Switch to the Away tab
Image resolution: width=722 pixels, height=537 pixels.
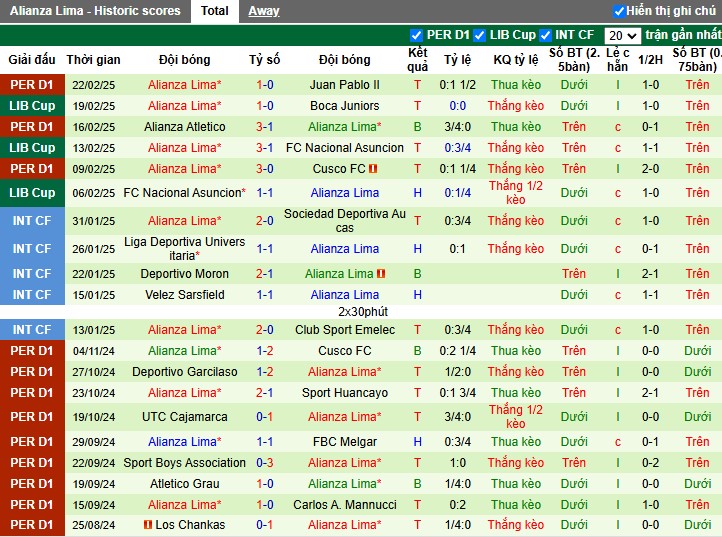pos(264,11)
